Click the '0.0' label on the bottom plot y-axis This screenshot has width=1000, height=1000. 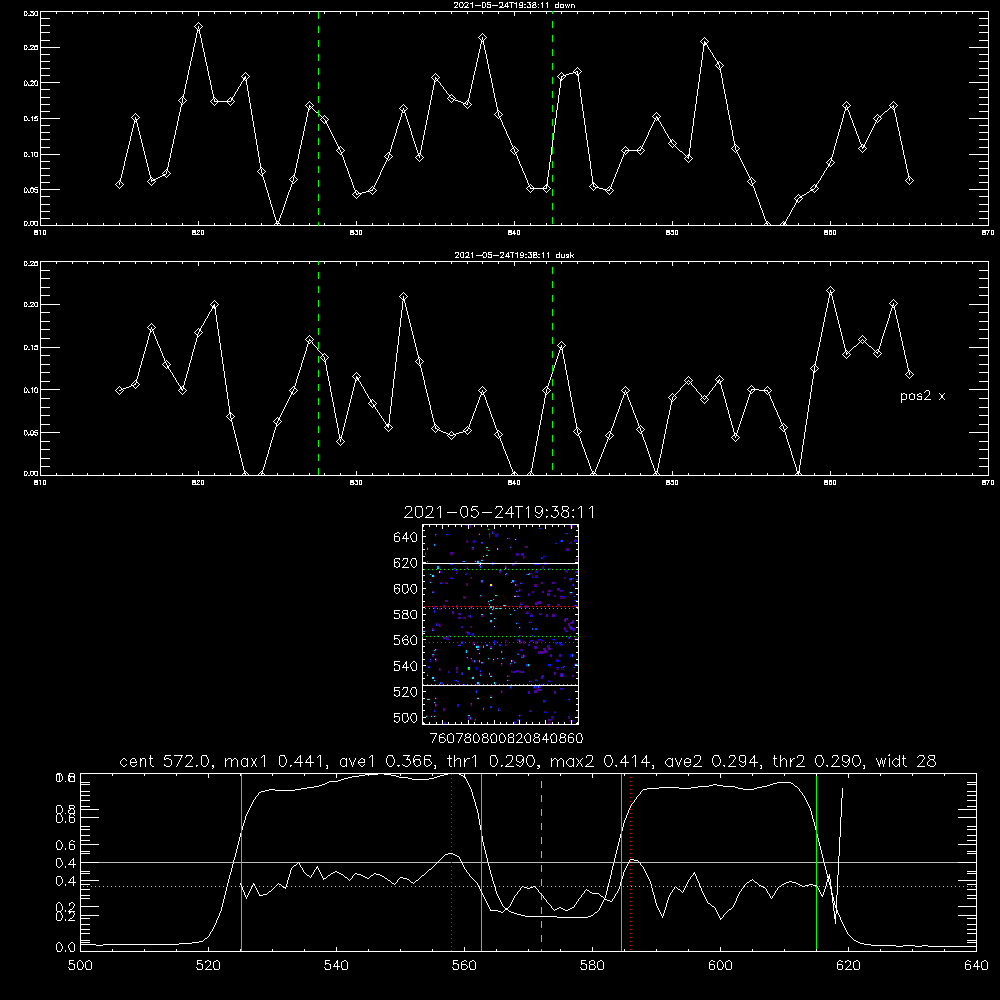click(x=65, y=948)
